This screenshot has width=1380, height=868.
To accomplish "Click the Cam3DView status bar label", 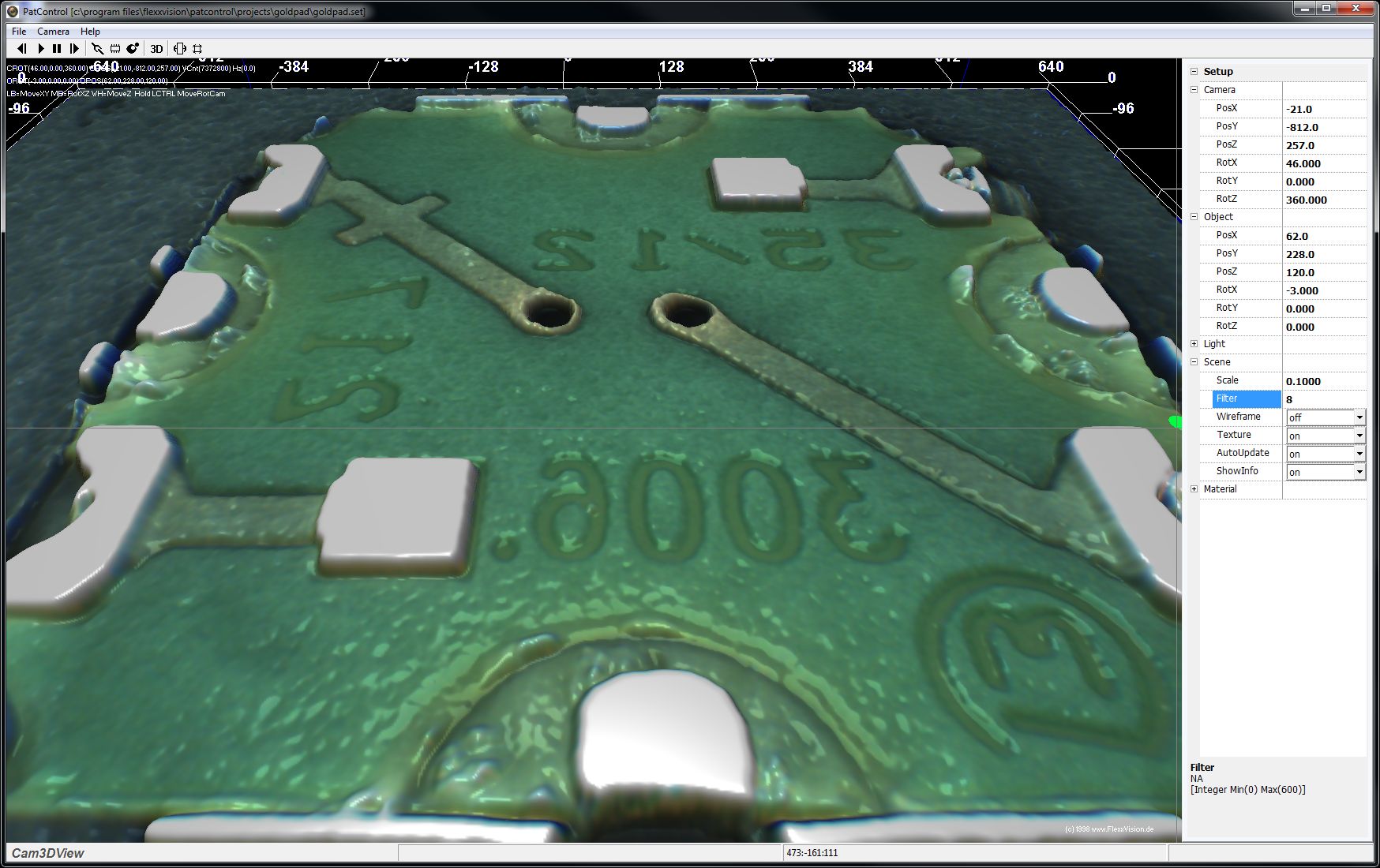I will pos(47,853).
